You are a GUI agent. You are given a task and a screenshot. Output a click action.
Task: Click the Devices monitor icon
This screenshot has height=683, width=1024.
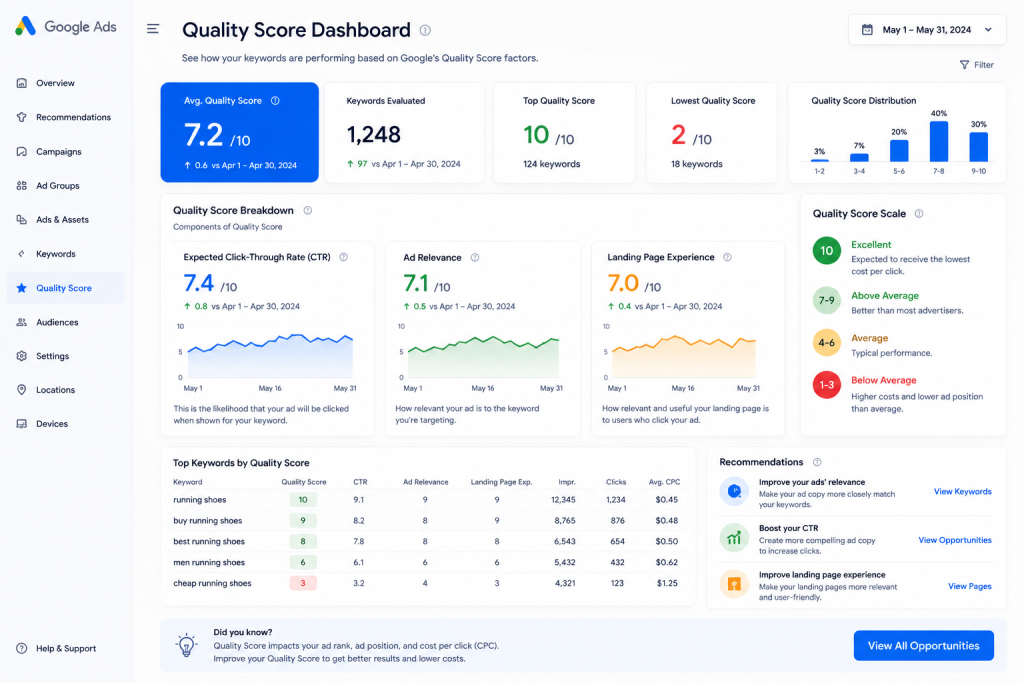point(22,424)
